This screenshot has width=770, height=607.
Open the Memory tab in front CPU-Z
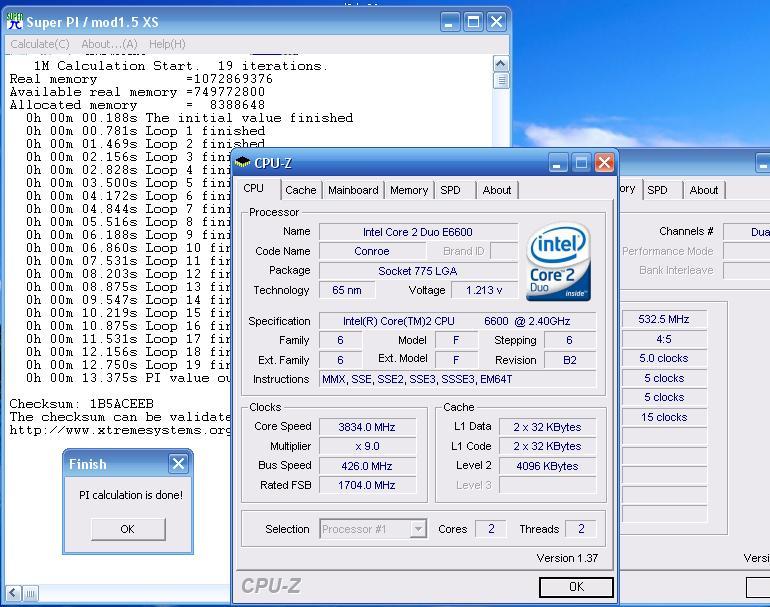tap(409, 190)
